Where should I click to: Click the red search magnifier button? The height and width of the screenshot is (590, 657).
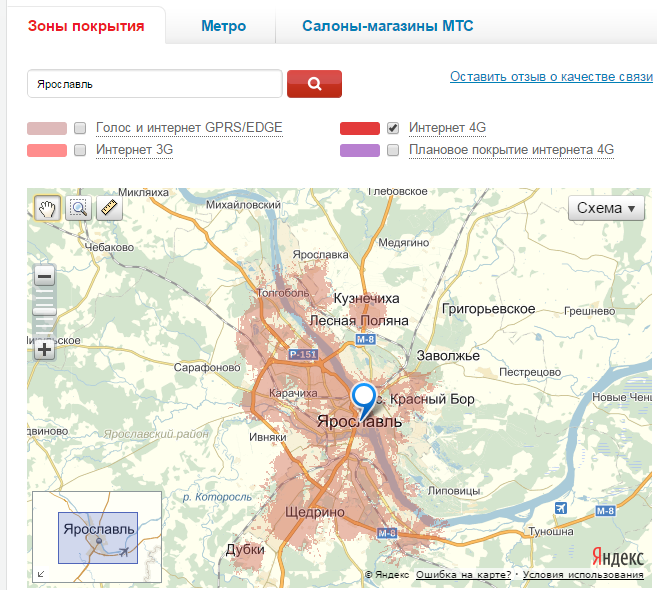click(x=314, y=84)
